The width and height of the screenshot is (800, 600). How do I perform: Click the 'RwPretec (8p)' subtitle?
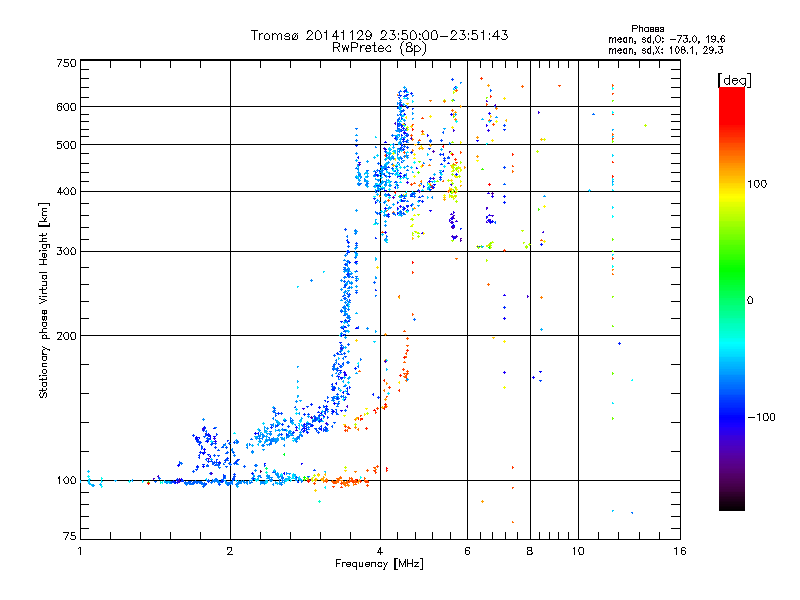pyautogui.click(x=379, y=48)
